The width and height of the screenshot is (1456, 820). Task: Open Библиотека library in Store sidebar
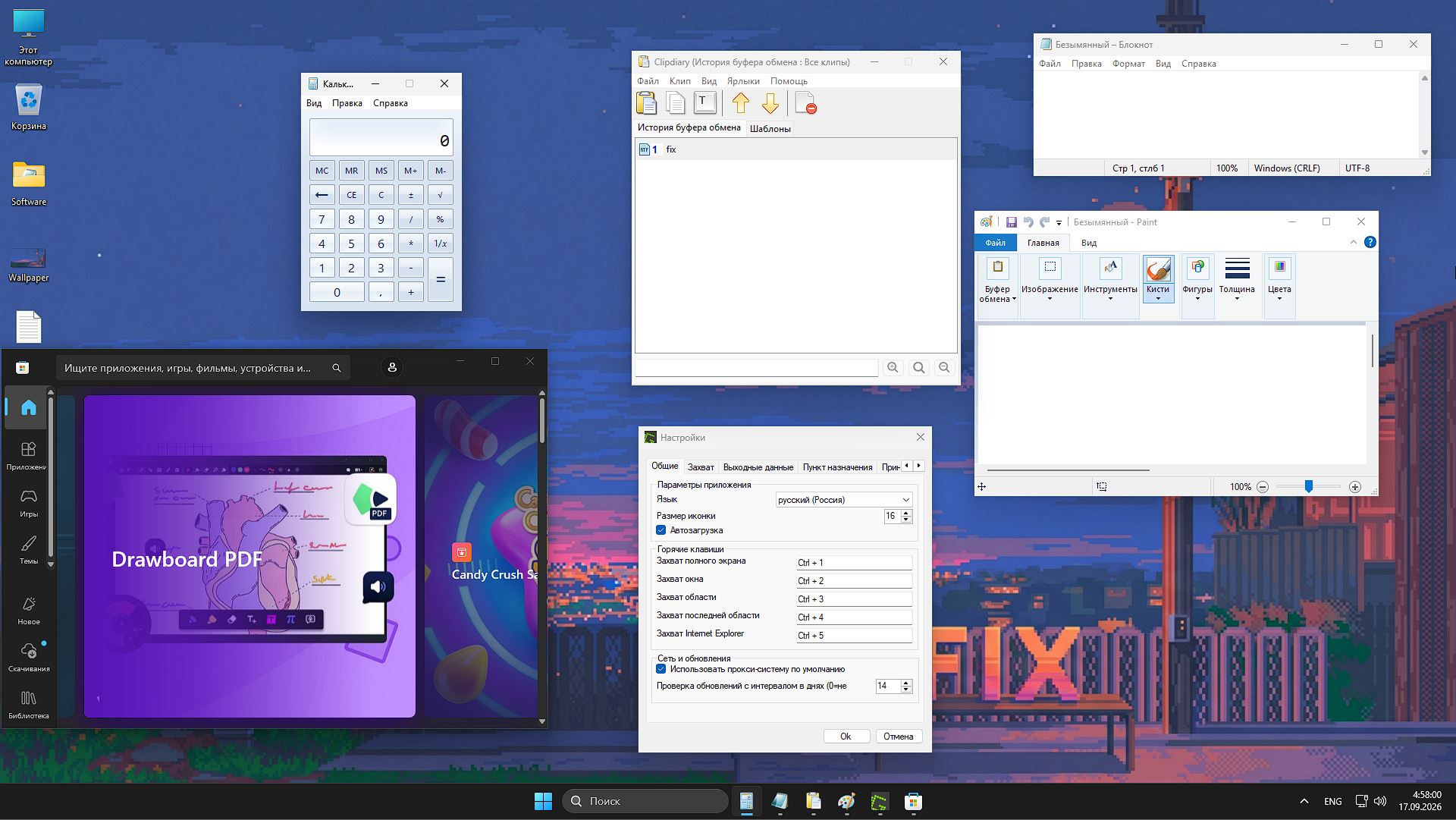28,705
